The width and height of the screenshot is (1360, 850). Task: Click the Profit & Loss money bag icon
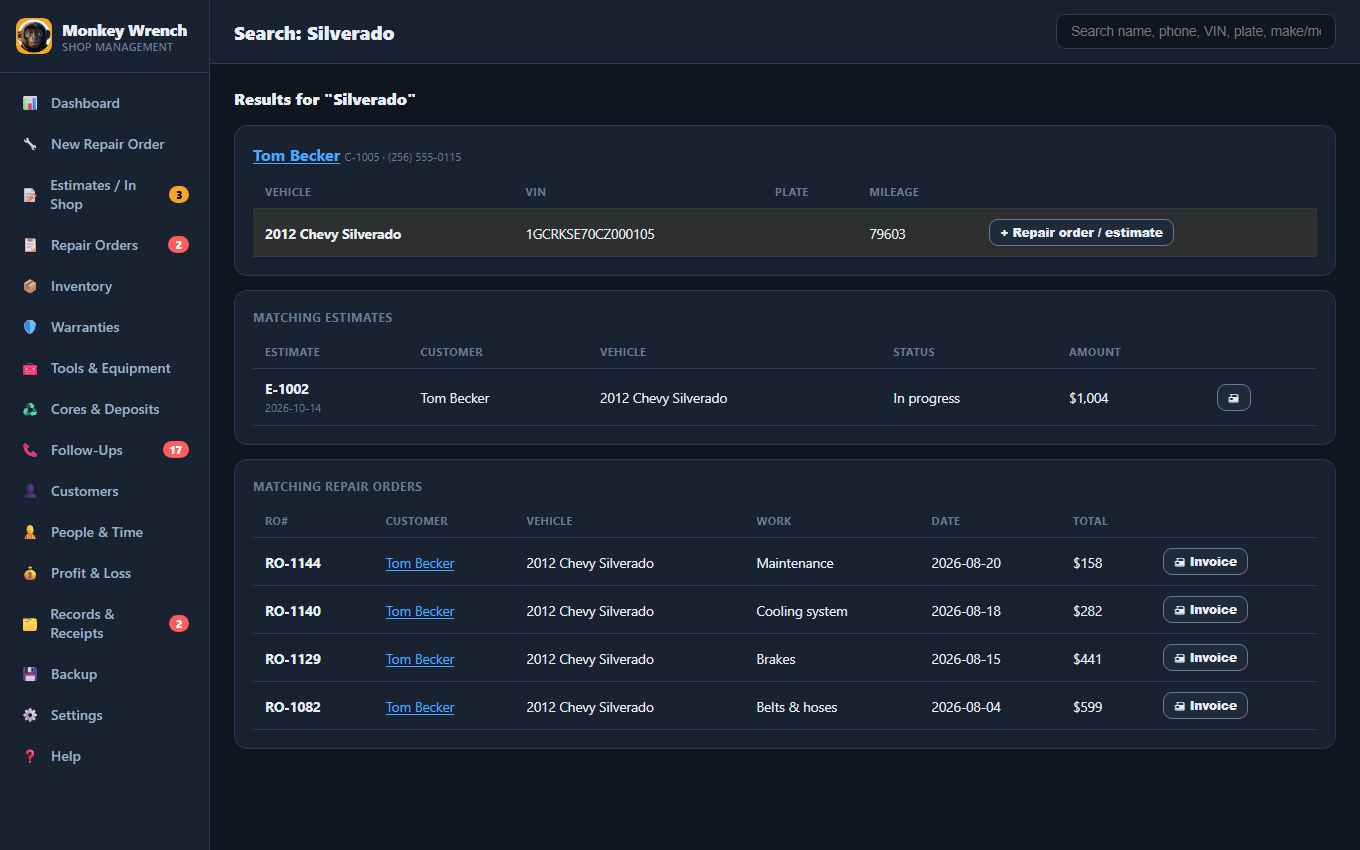coord(30,573)
